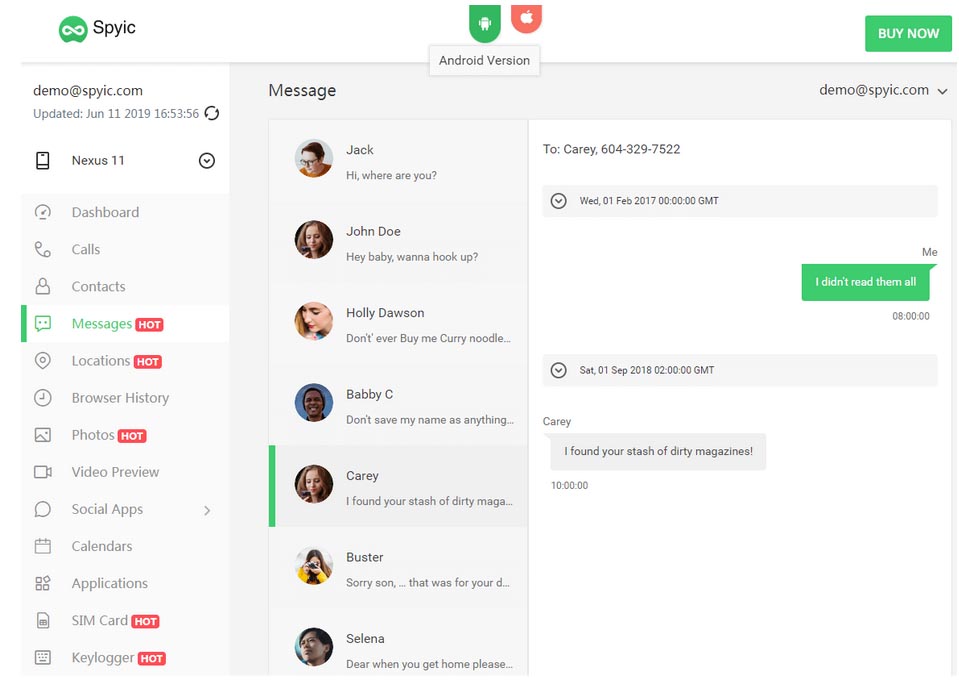Viewport: 959px width, 690px height.
Task: Collapse the Sat, 01 Sep 2018 date group
Action: coord(558,370)
